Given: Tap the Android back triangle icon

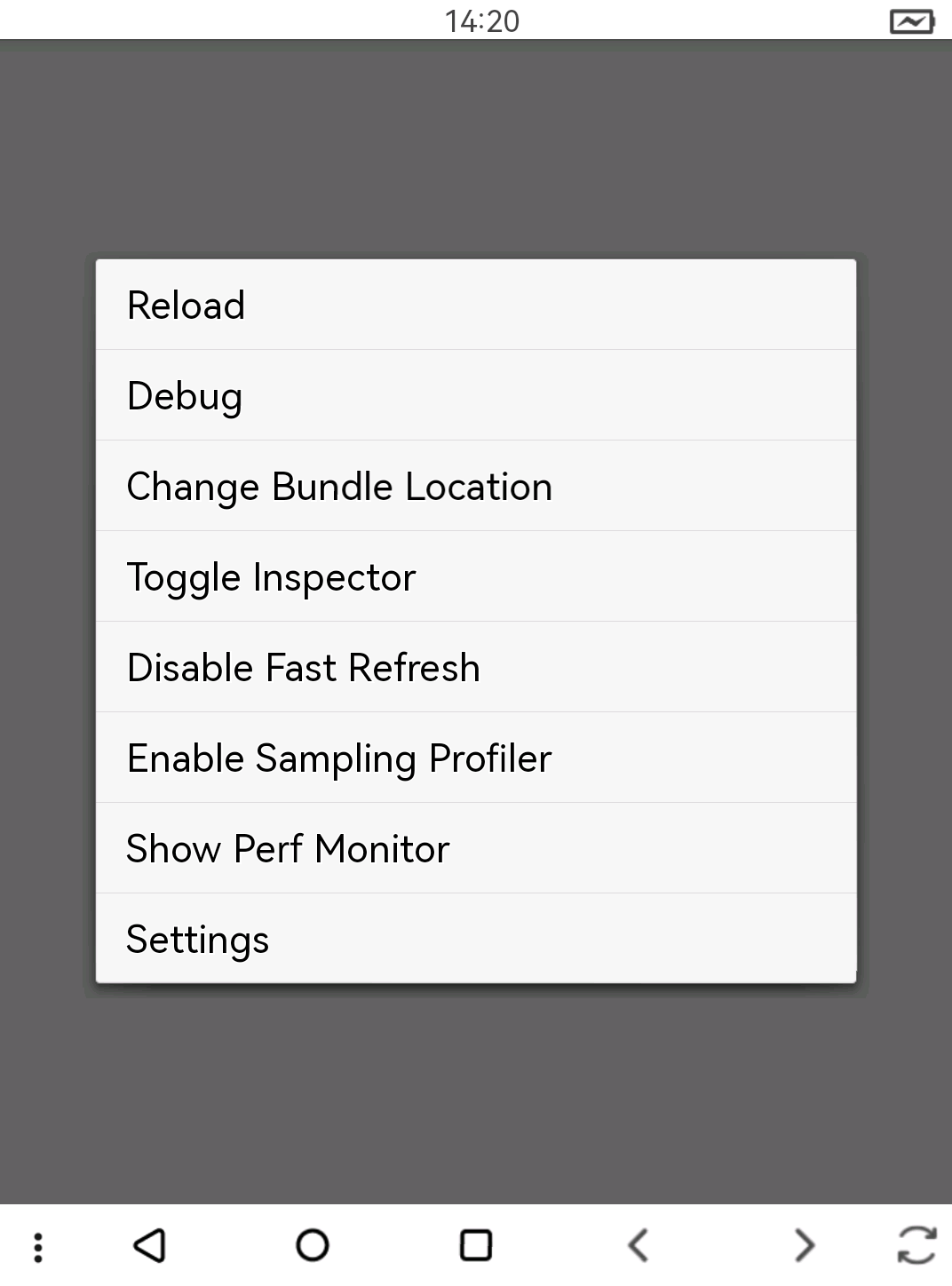Looking at the screenshot, I should [x=150, y=1244].
